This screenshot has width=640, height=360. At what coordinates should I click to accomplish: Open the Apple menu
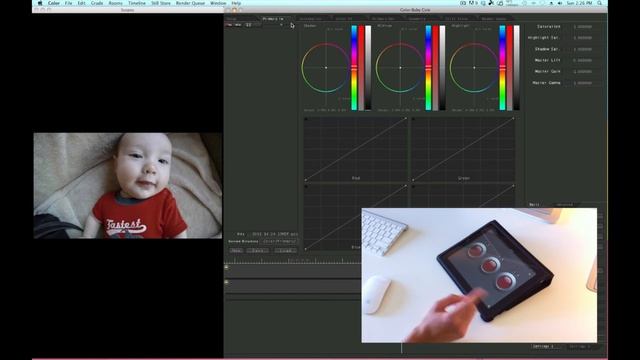[x=40, y=3]
